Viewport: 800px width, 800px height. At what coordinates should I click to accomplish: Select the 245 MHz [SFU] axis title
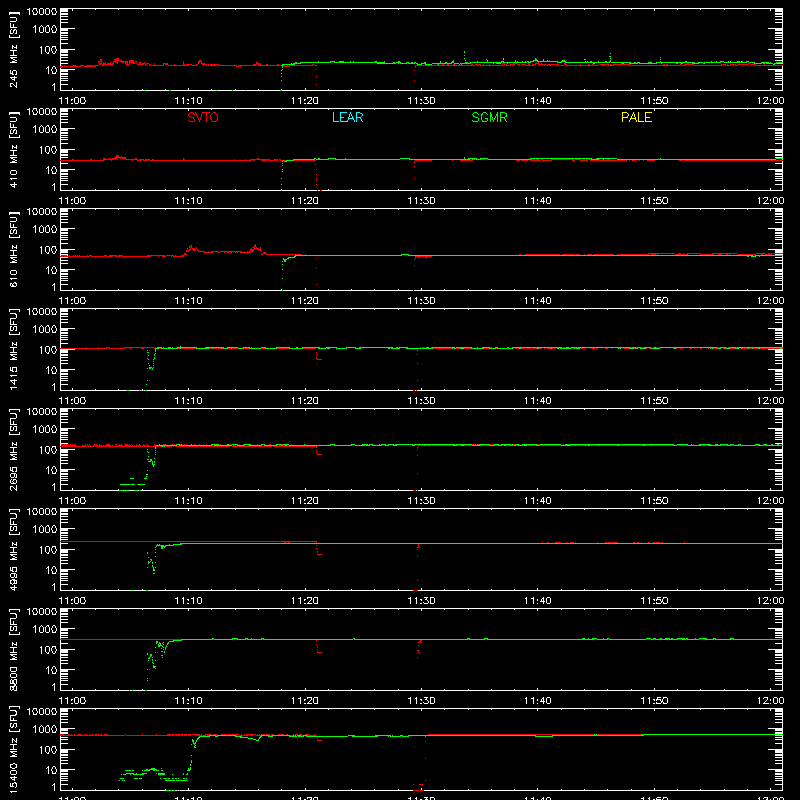point(14,49)
